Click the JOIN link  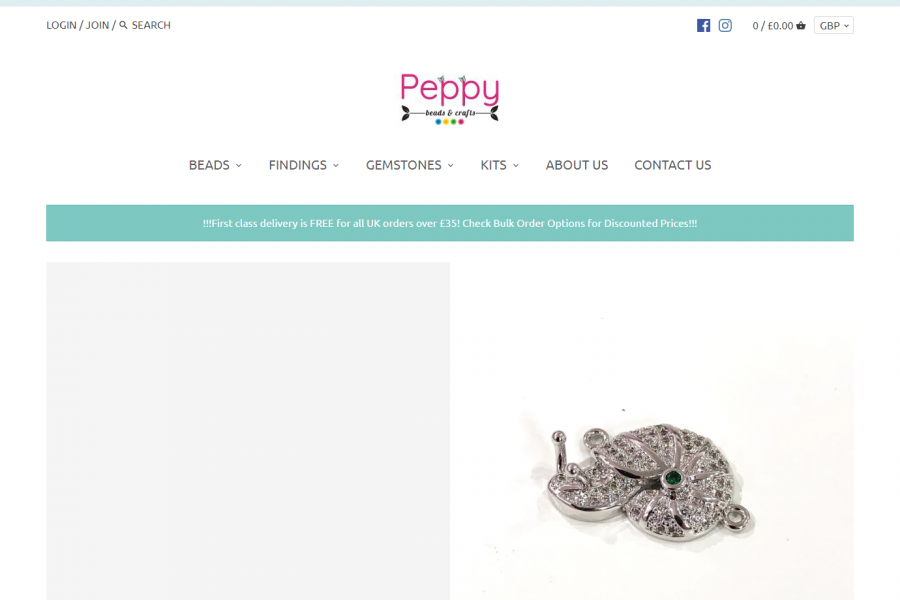coord(98,25)
